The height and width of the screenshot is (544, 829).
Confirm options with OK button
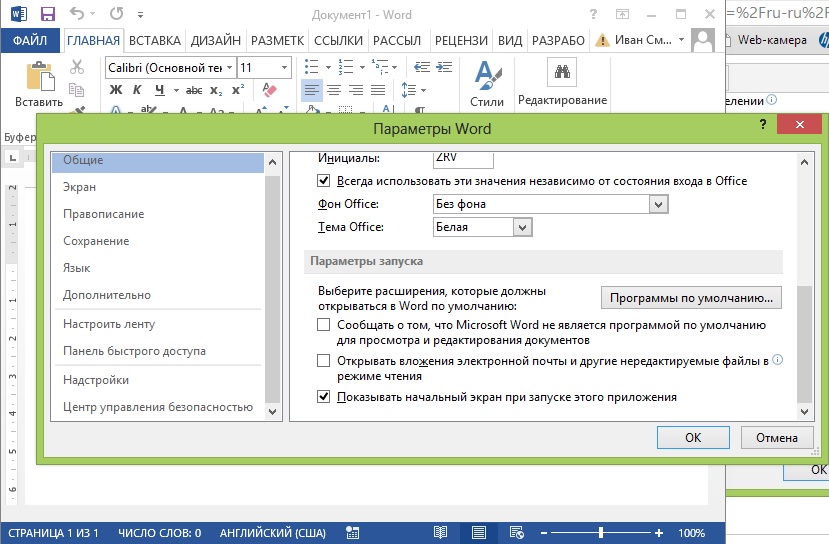click(693, 438)
